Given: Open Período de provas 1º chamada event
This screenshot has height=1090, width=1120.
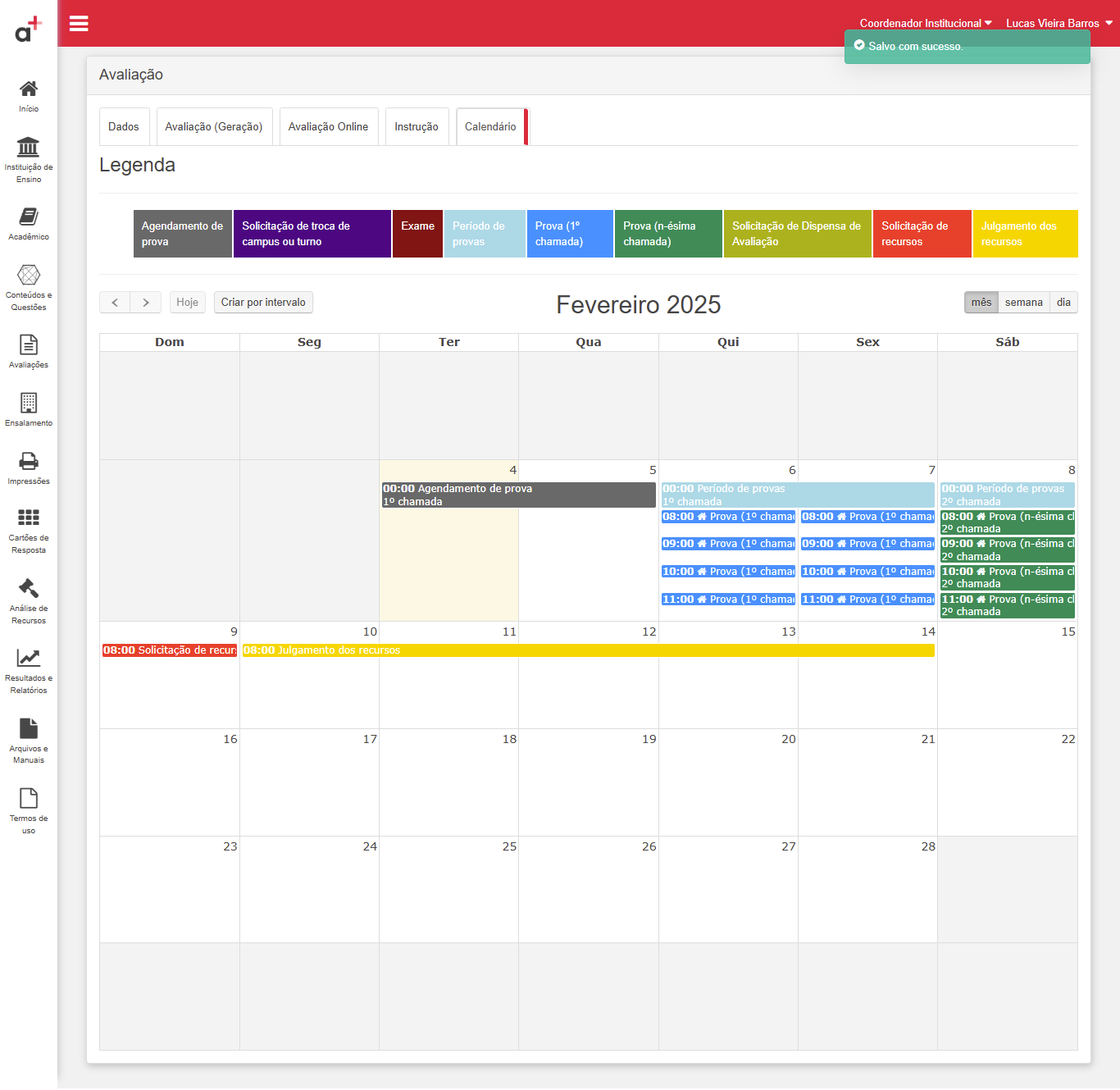Looking at the screenshot, I should tap(798, 495).
